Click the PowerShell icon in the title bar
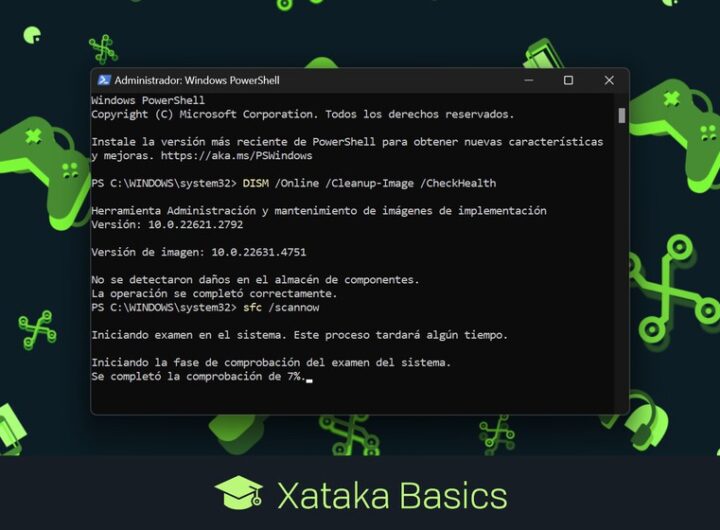The image size is (720, 530). 104,80
